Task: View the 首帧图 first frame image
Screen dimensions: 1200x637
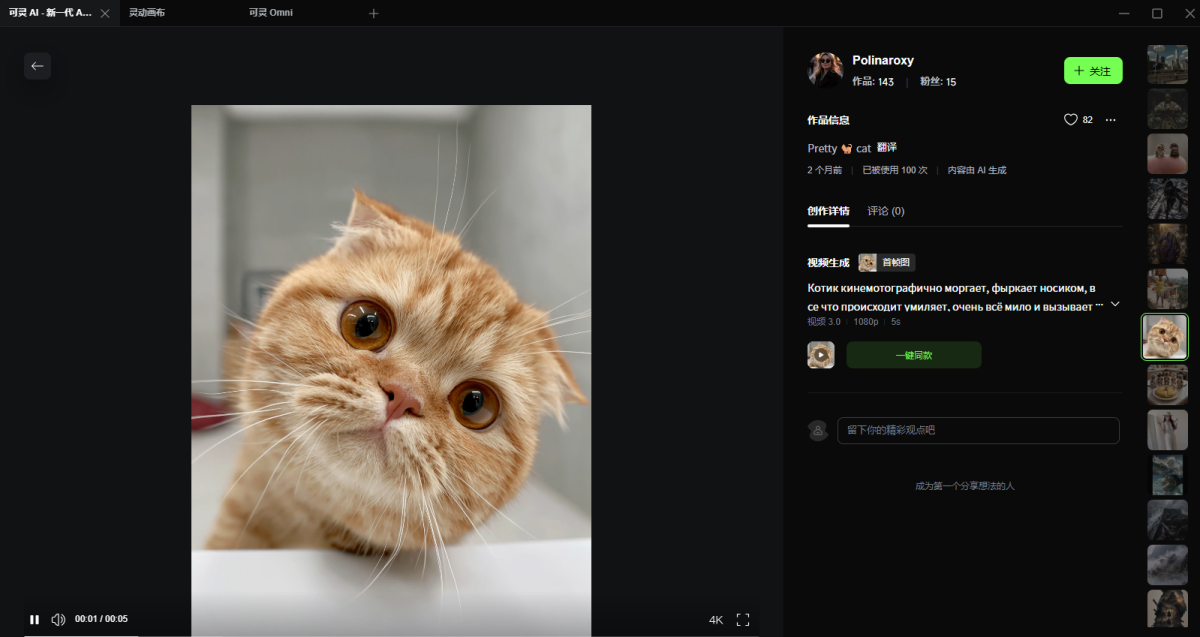Action: pos(887,262)
